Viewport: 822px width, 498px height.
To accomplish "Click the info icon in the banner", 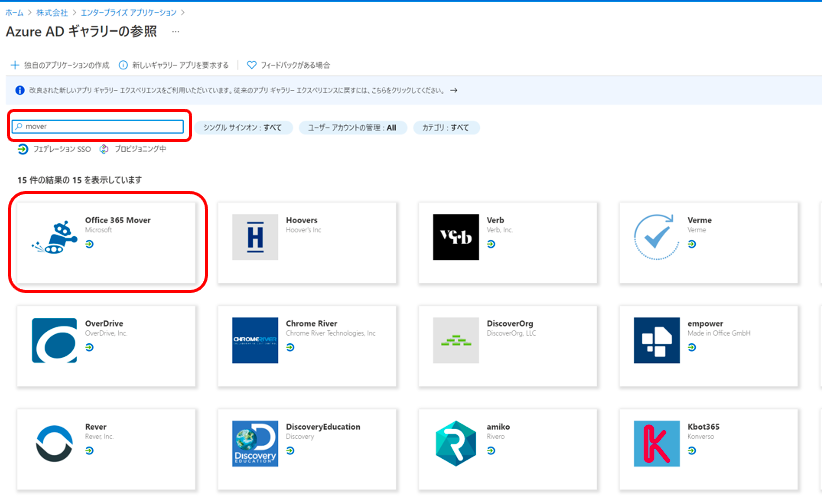I will tap(19, 90).
